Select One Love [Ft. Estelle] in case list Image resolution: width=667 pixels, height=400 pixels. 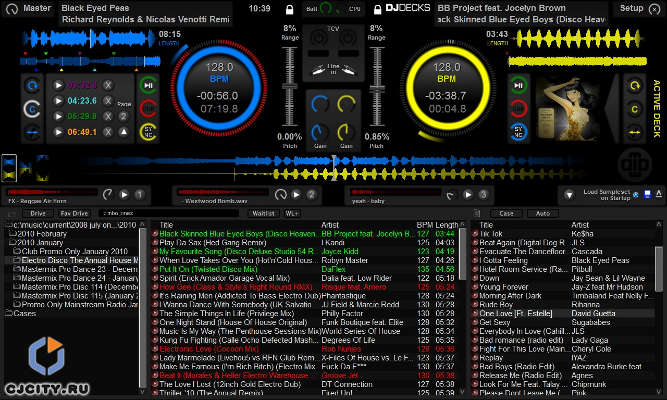[516, 313]
